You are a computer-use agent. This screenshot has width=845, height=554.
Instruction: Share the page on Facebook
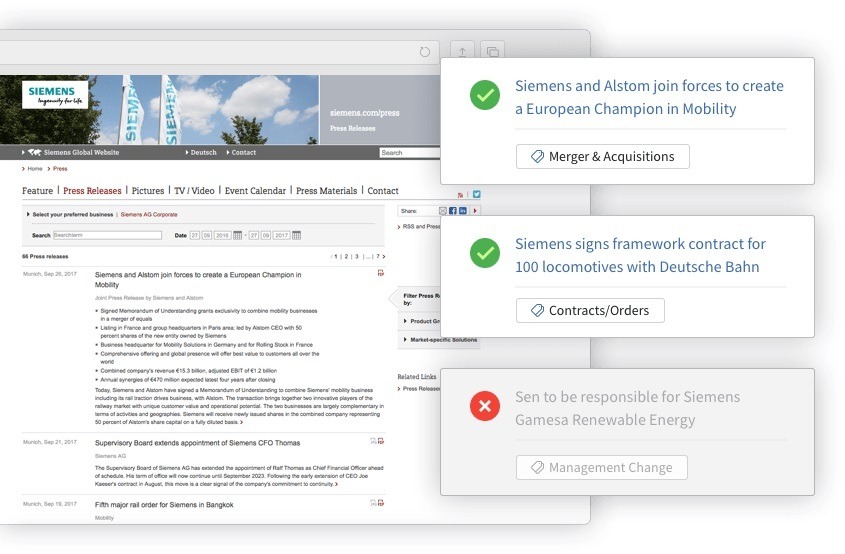[453, 211]
